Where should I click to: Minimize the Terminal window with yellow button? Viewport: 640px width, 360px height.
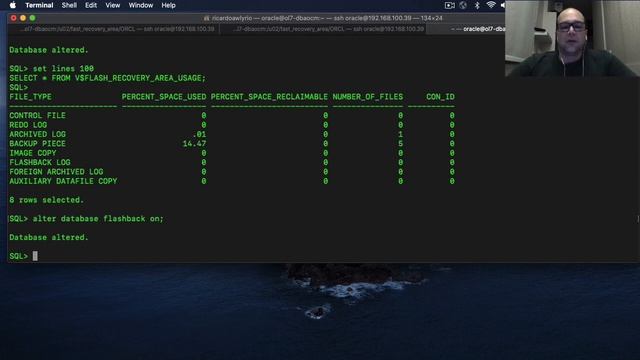(x=23, y=18)
